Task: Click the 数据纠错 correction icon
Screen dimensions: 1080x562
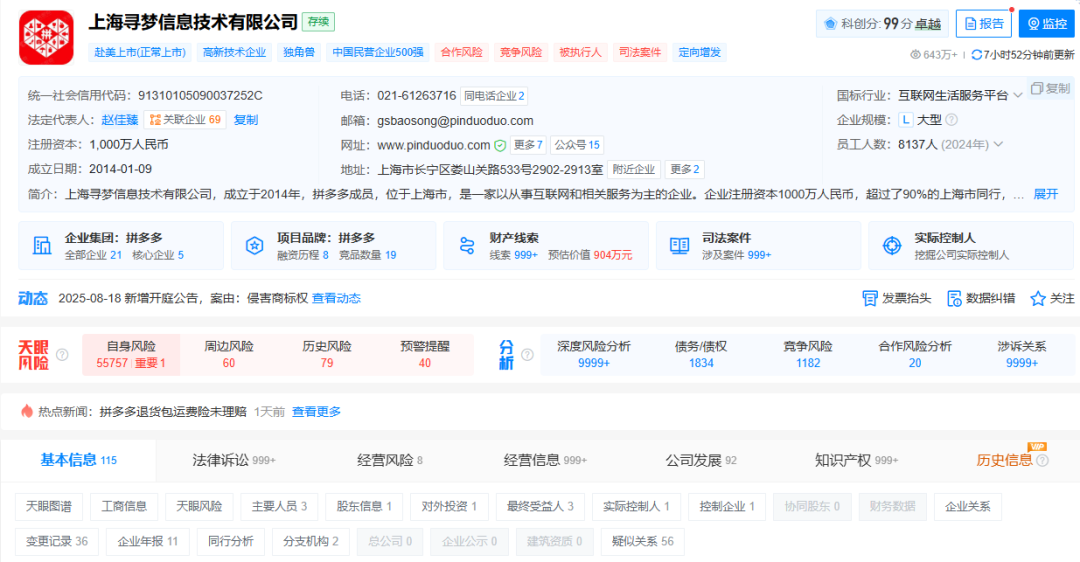Action: 954,298
